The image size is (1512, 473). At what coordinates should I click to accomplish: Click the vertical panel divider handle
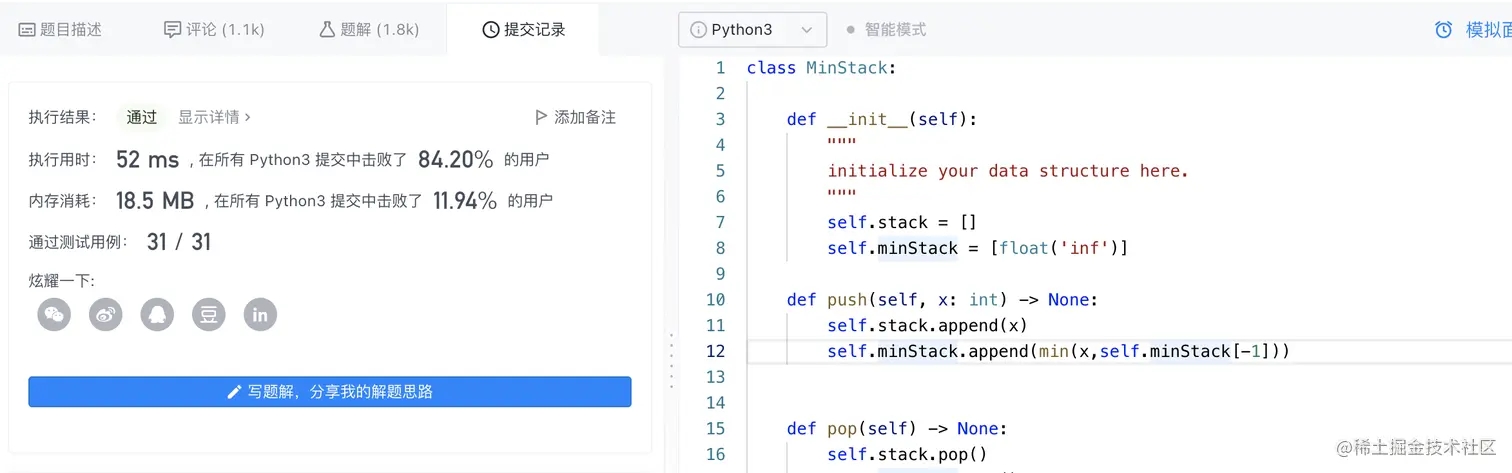coord(671,359)
